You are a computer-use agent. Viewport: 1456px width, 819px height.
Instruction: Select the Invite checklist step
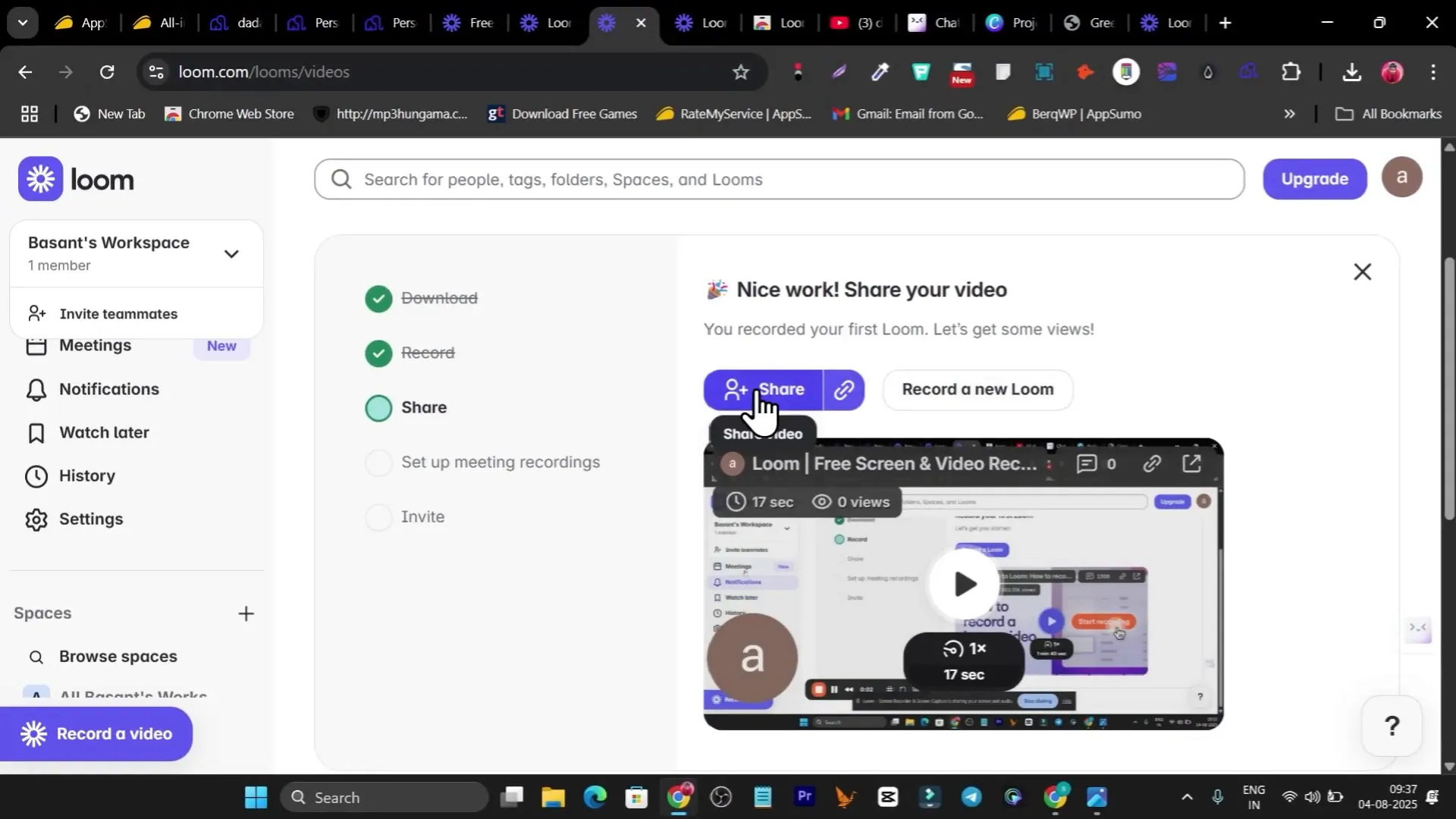click(422, 517)
